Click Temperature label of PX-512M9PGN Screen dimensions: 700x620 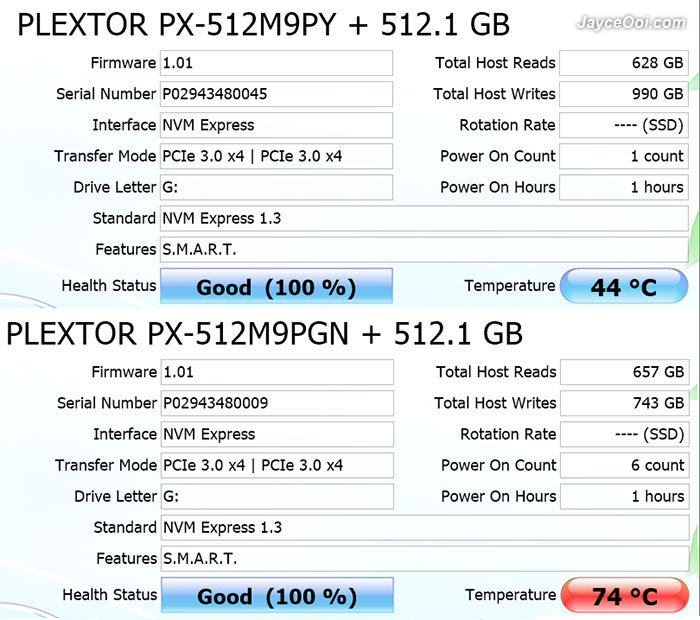511,595
